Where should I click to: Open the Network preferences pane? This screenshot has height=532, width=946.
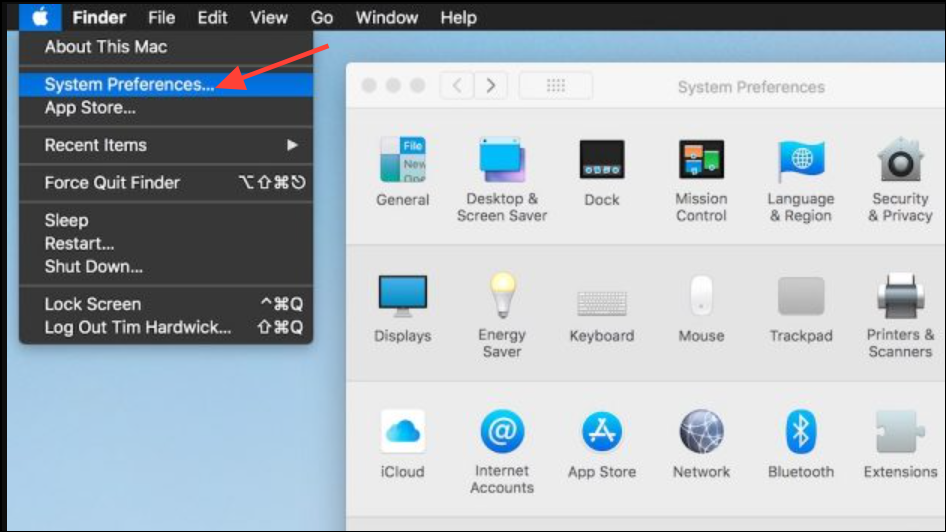[x=701, y=445]
